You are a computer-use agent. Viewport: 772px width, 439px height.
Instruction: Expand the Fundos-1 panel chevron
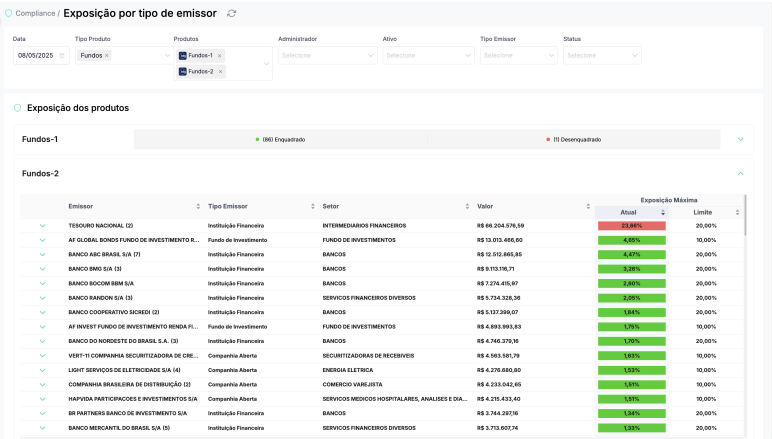[740, 139]
